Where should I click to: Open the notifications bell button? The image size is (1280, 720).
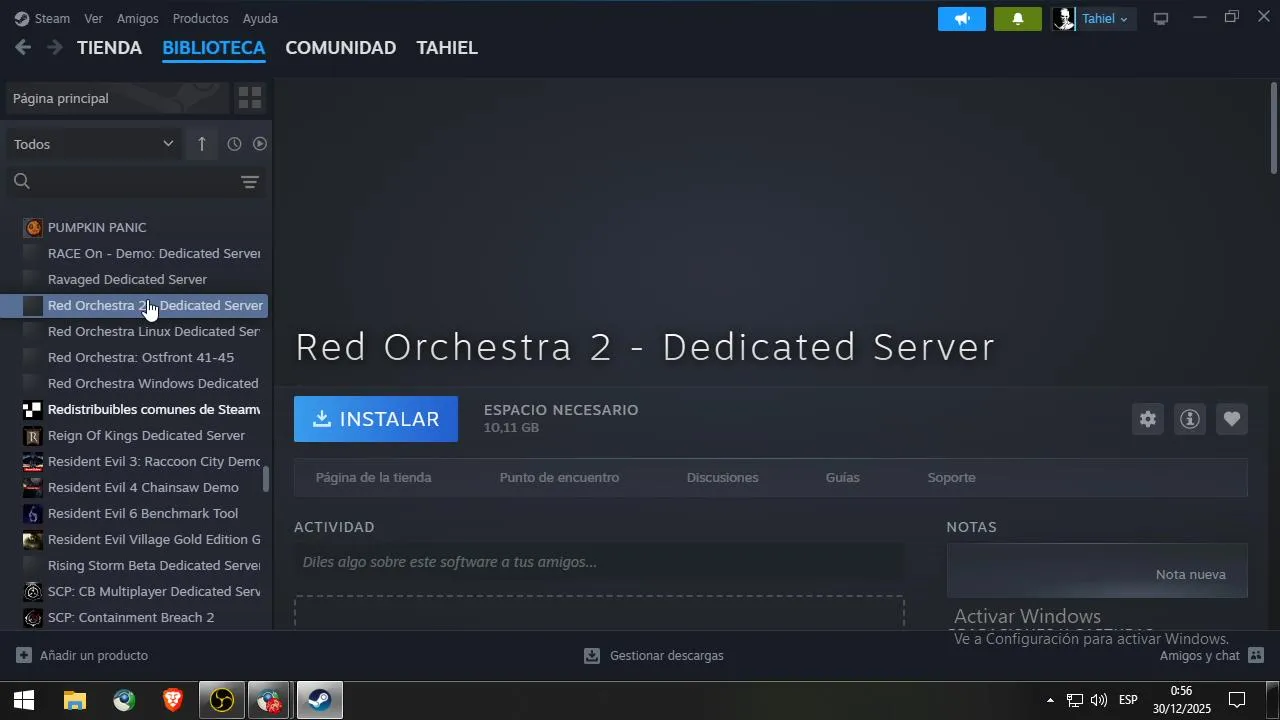point(1018,19)
